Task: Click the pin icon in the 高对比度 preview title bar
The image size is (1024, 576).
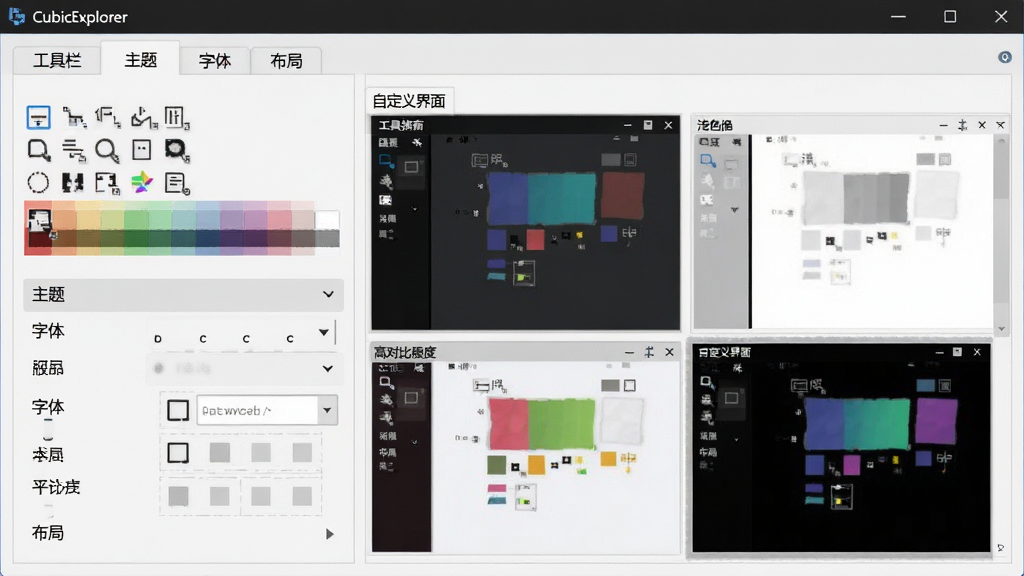Action: [x=649, y=353]
